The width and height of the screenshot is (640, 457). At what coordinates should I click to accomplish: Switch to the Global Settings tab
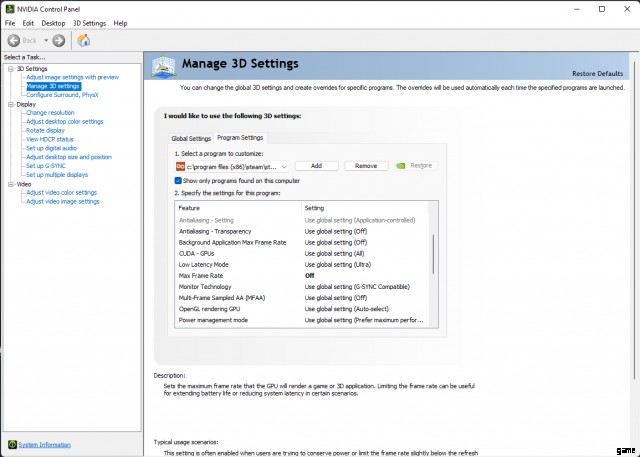191,138
